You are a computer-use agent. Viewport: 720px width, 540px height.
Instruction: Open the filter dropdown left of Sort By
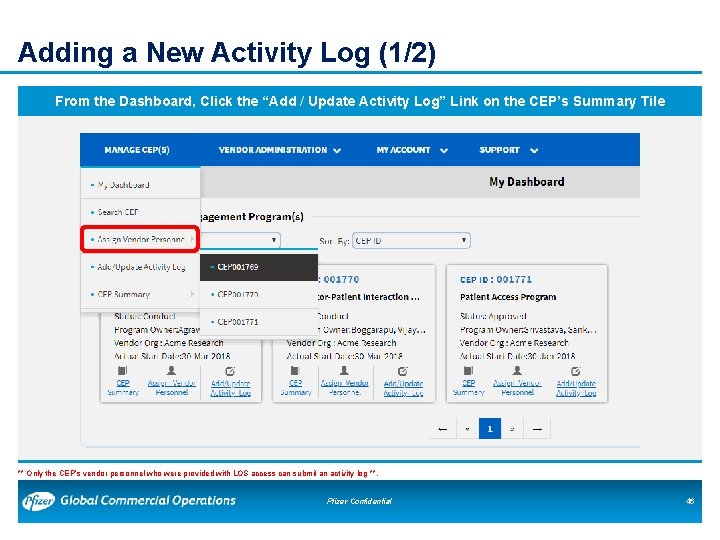point(240,240)
